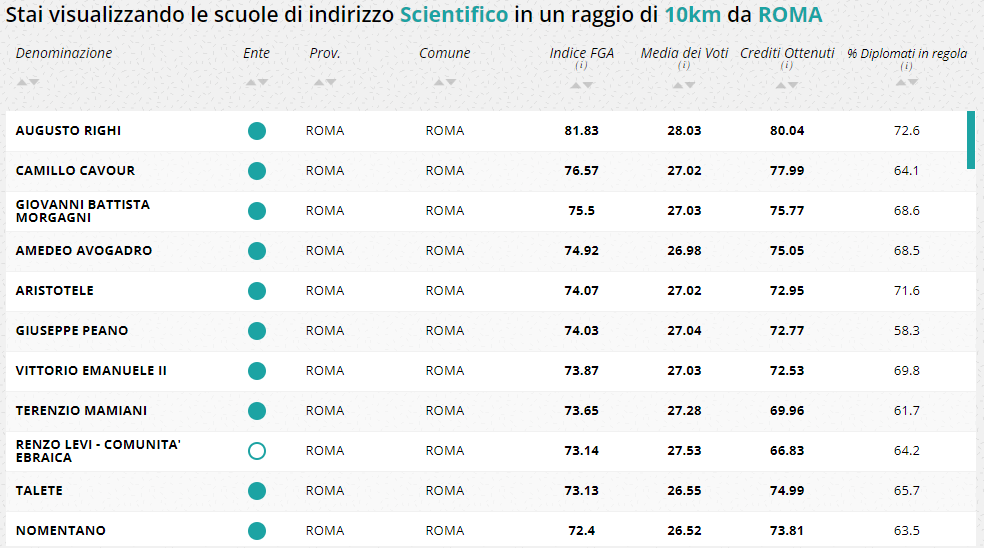Sort Indice FGA column descending arrow
This screenshot has height=548, width=984.
(587, 85)
